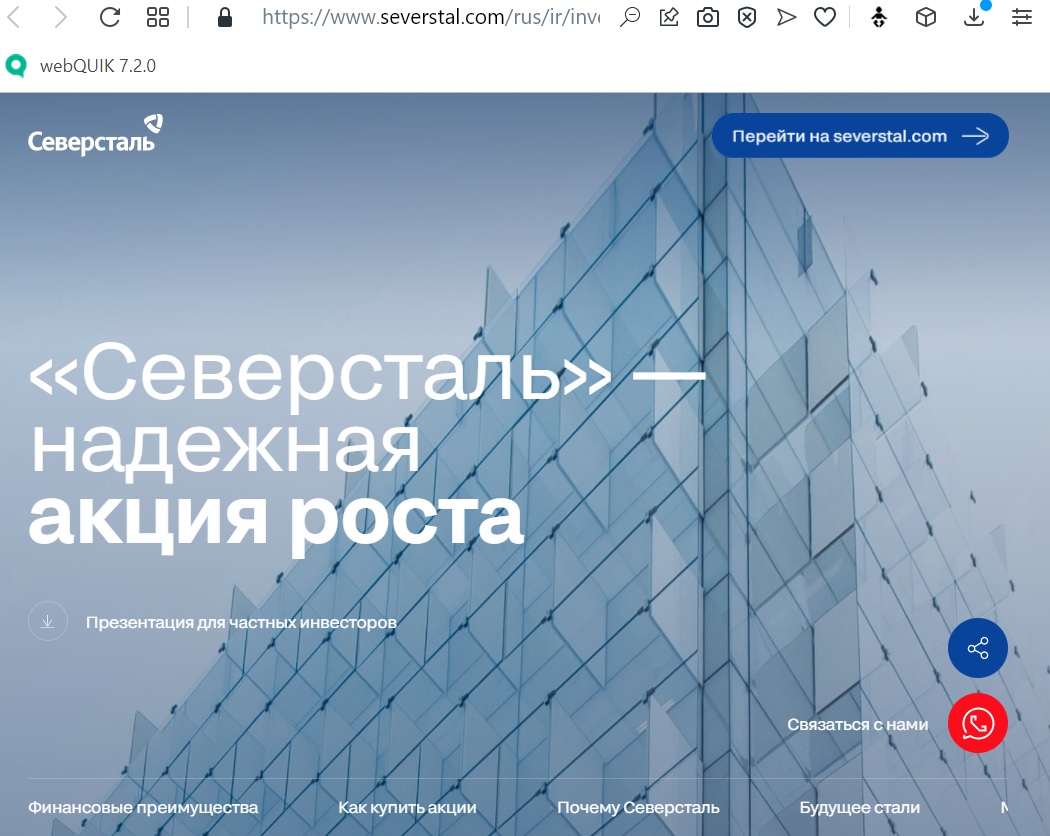Click the blue share button
1050x836 pixels.
click(978, 648)
